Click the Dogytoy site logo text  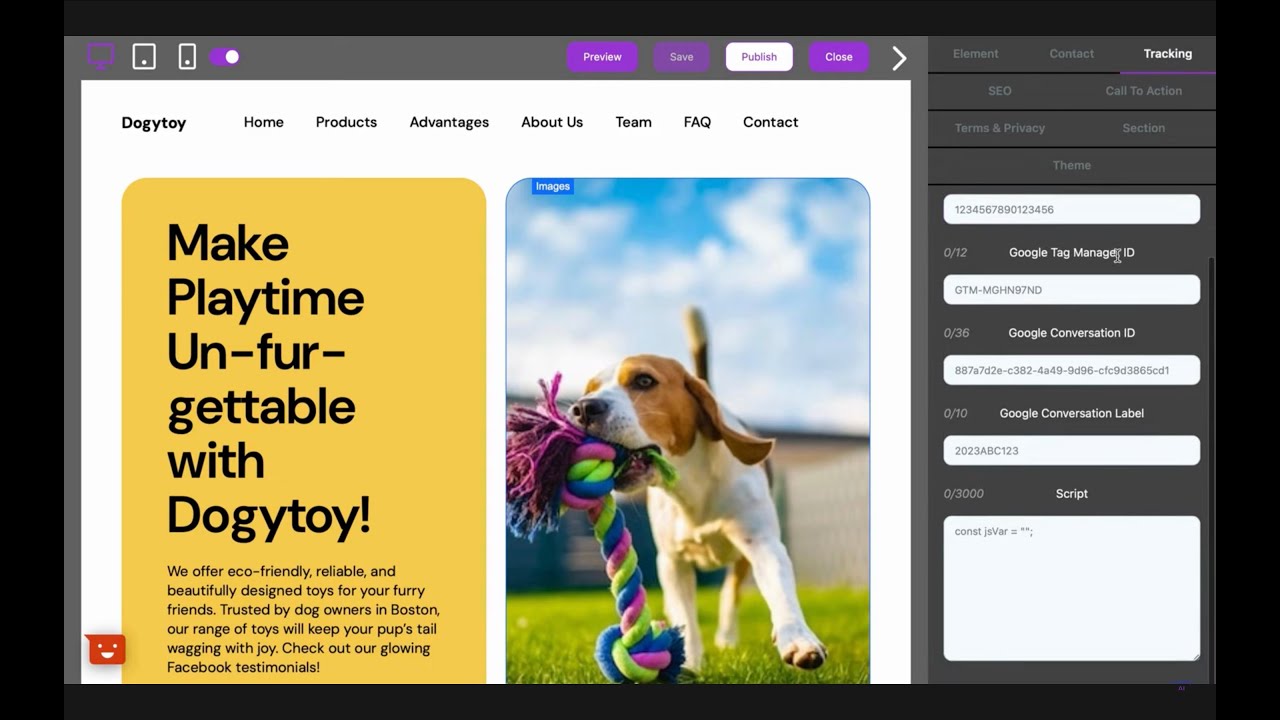[154, 123]
